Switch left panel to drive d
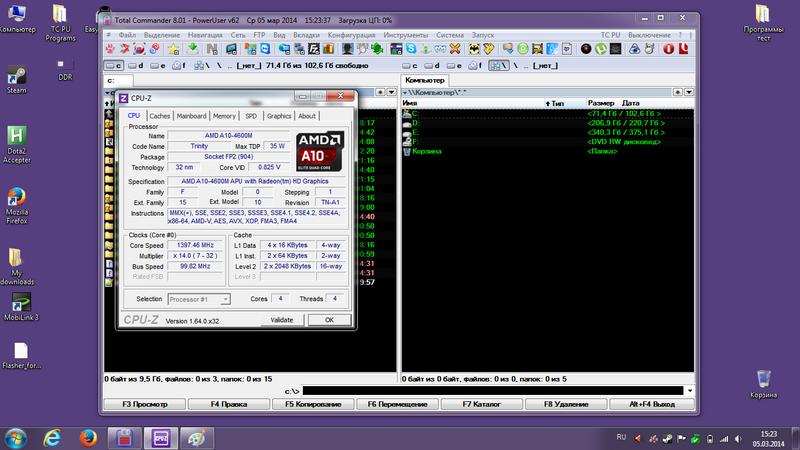 pos(136,66)
